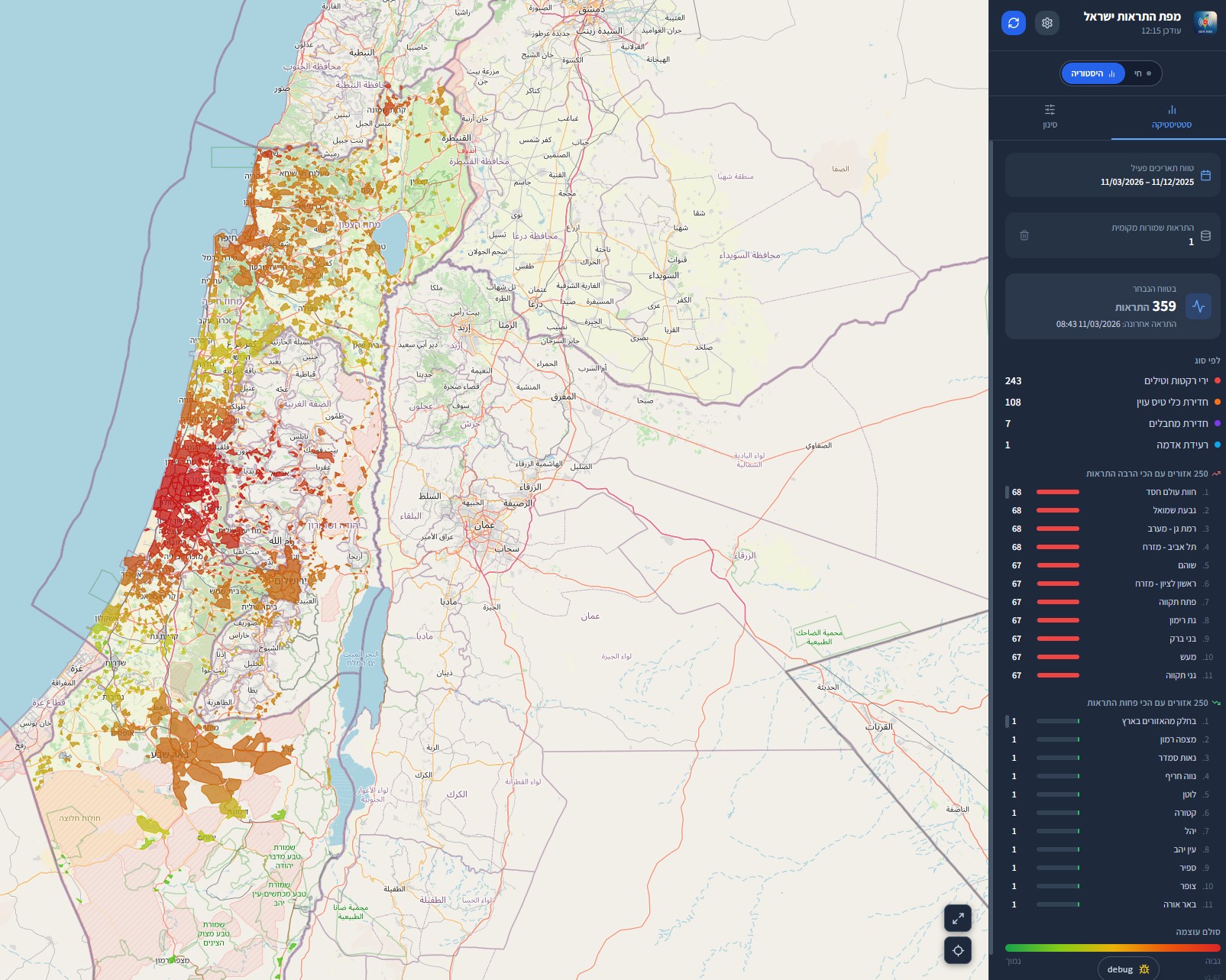Click the bug icon on the debug button
The width and height of the screenshot is (1226, 980).
click(1144, 969)
